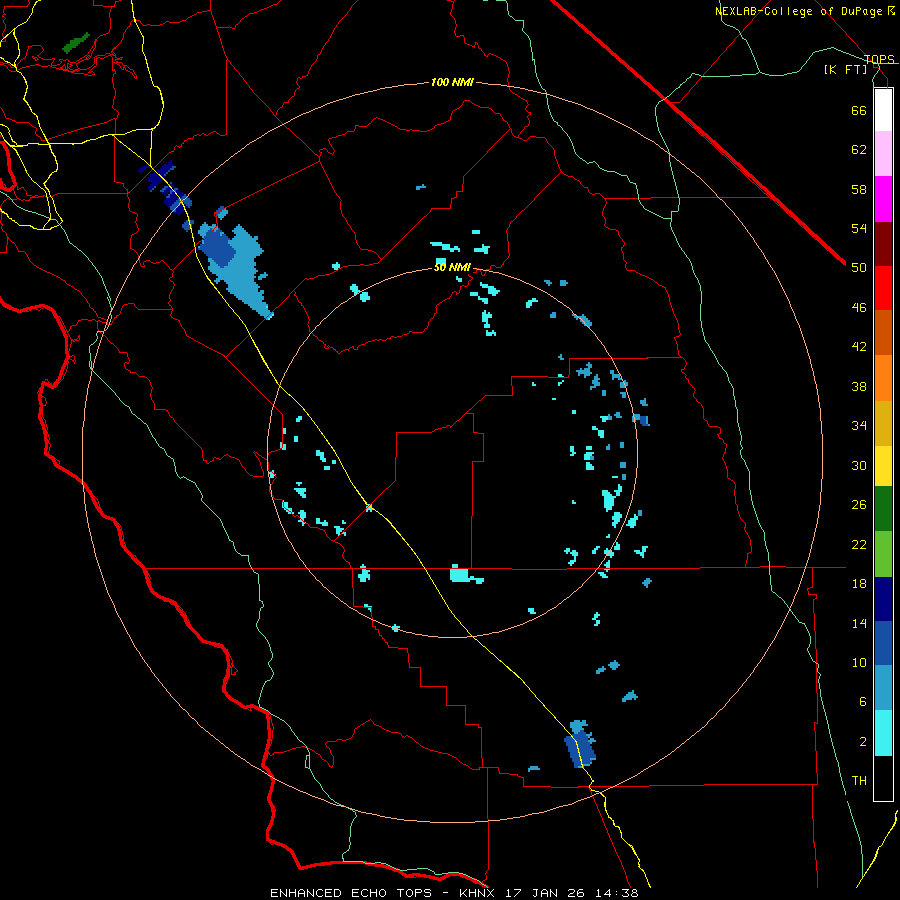Click the legend value 46
The image size is (900, 900).
click(x=859, y=308)
